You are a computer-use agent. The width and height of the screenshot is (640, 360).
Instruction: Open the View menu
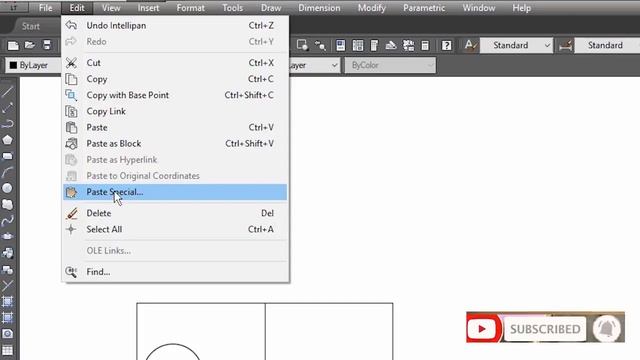coord(111,8)
